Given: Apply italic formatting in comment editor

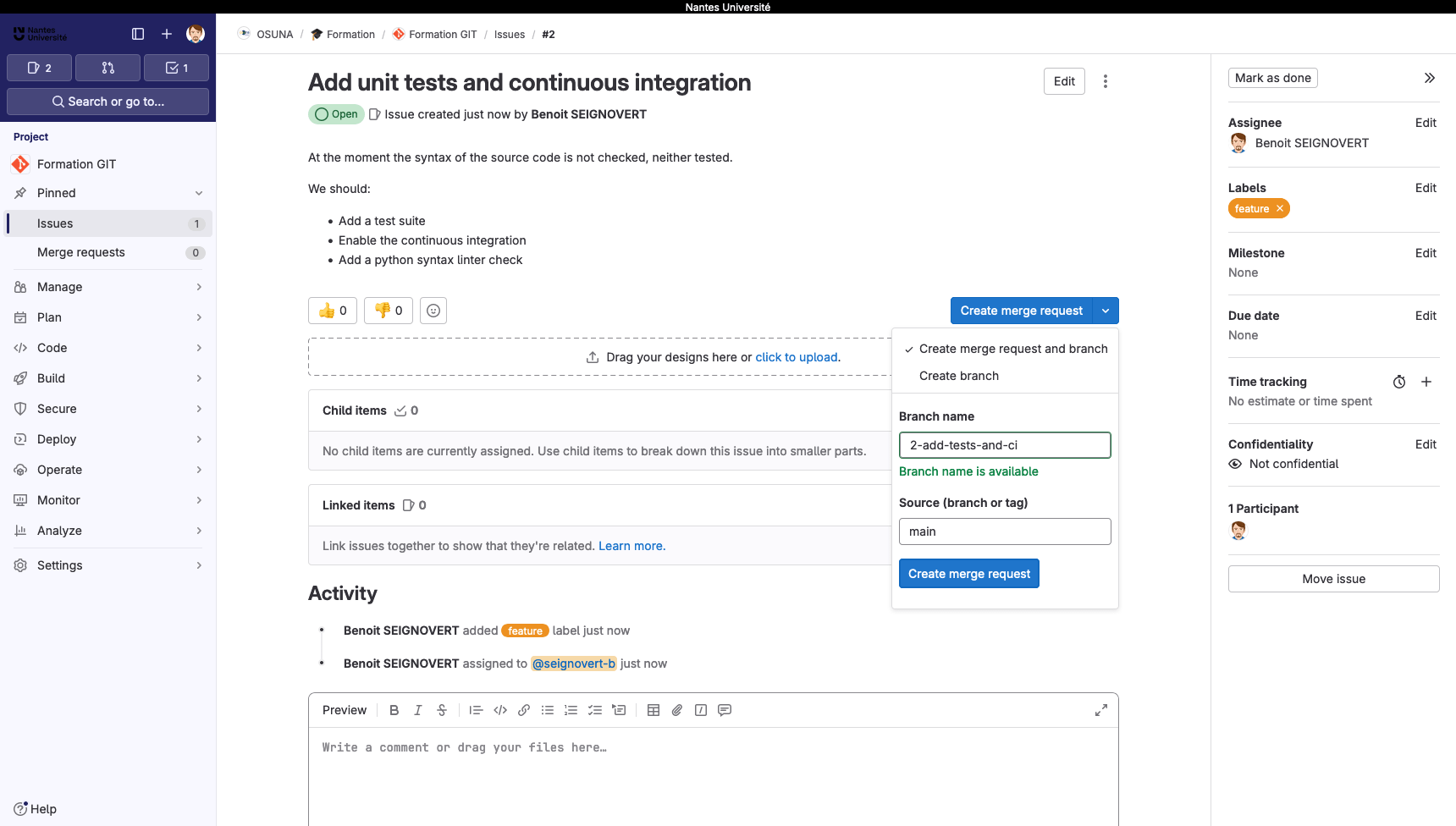Looking at the screenshot, I should [x=417, y=710].
